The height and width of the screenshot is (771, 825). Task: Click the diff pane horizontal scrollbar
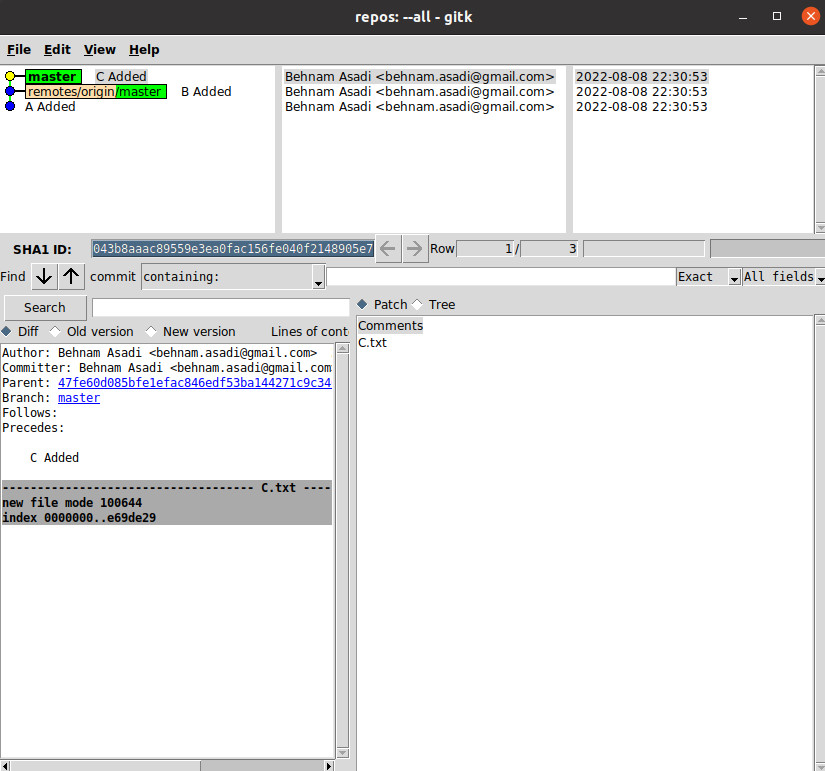coord(168,765)
